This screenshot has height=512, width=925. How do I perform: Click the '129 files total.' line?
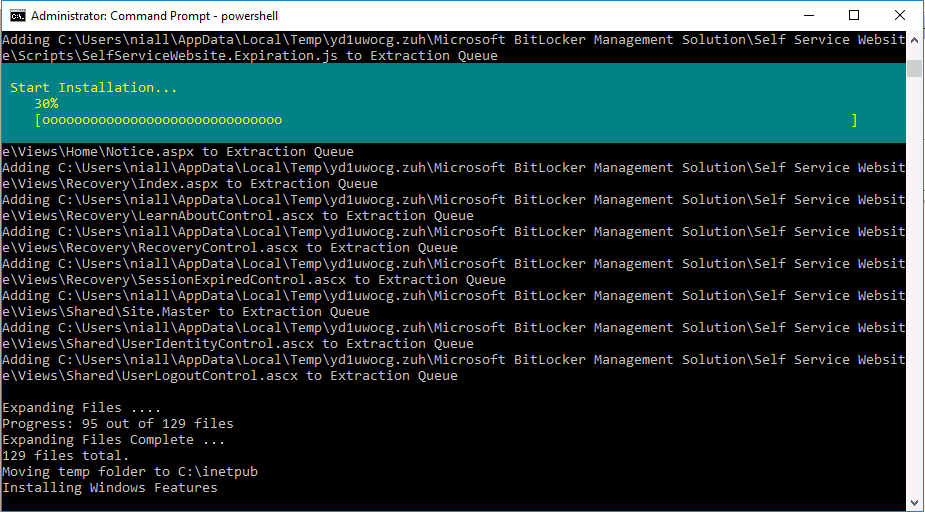pyautogui.click(x=65, y=456)
